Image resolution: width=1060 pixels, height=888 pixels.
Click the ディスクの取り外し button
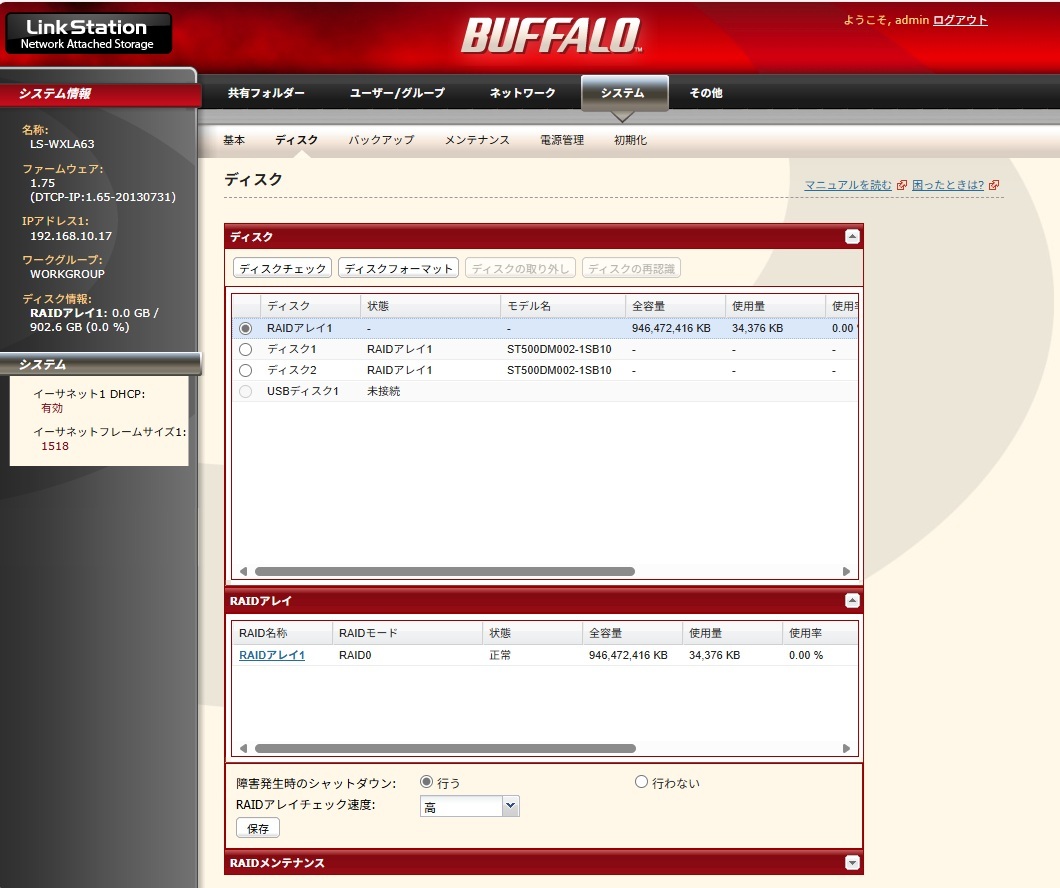(x=521, y=268)
